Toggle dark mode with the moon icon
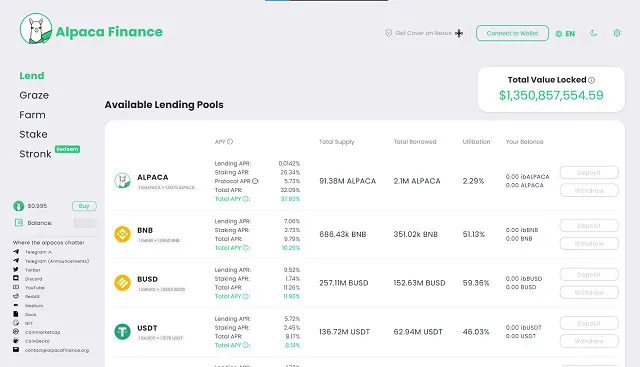Image resolution: width=640 pixels, height=367 pixels. 593,33
